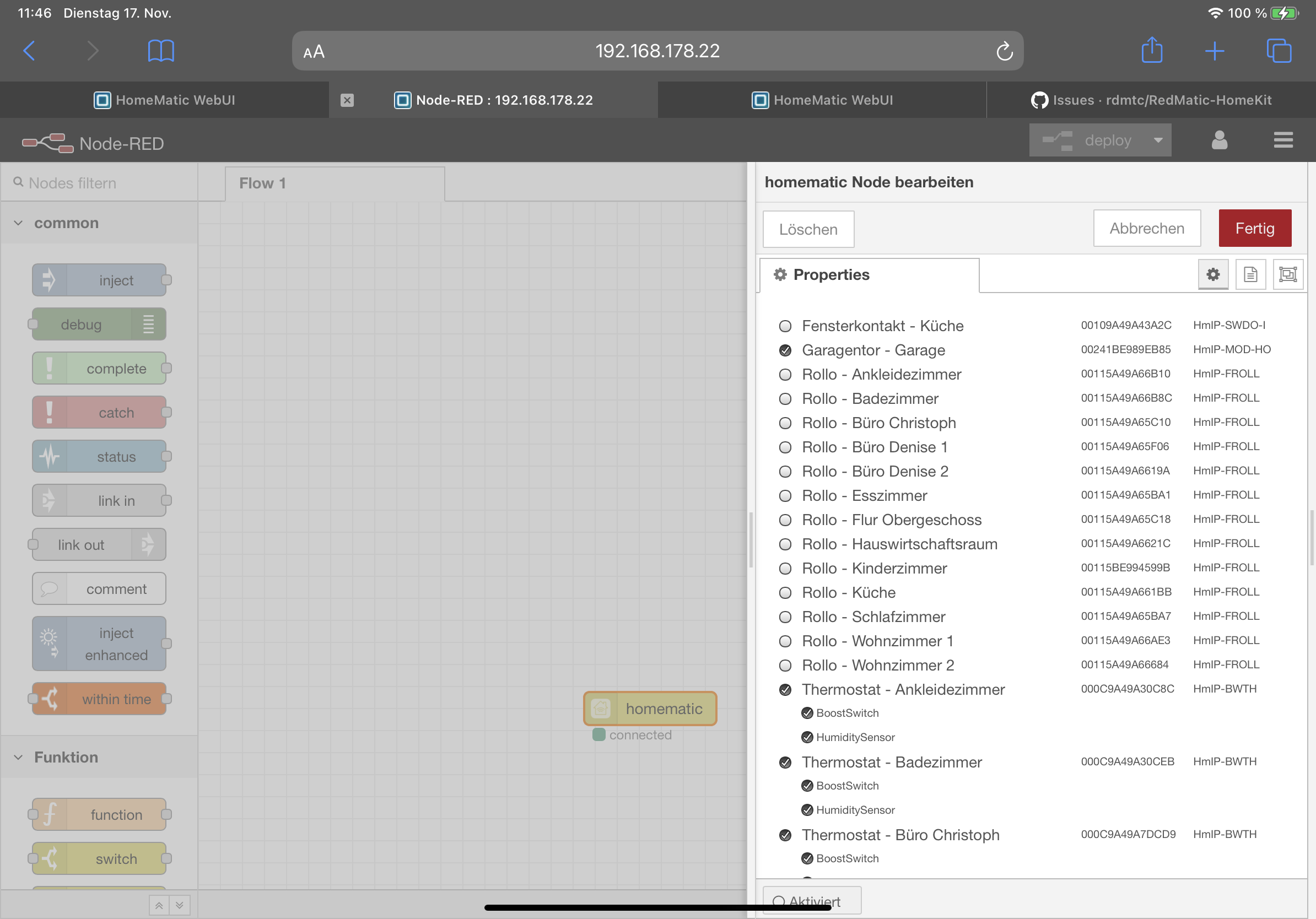The height and width of the screenshot is (919, 1316).
Task: Click the user account icon
Action: (x=1219, y=140)
